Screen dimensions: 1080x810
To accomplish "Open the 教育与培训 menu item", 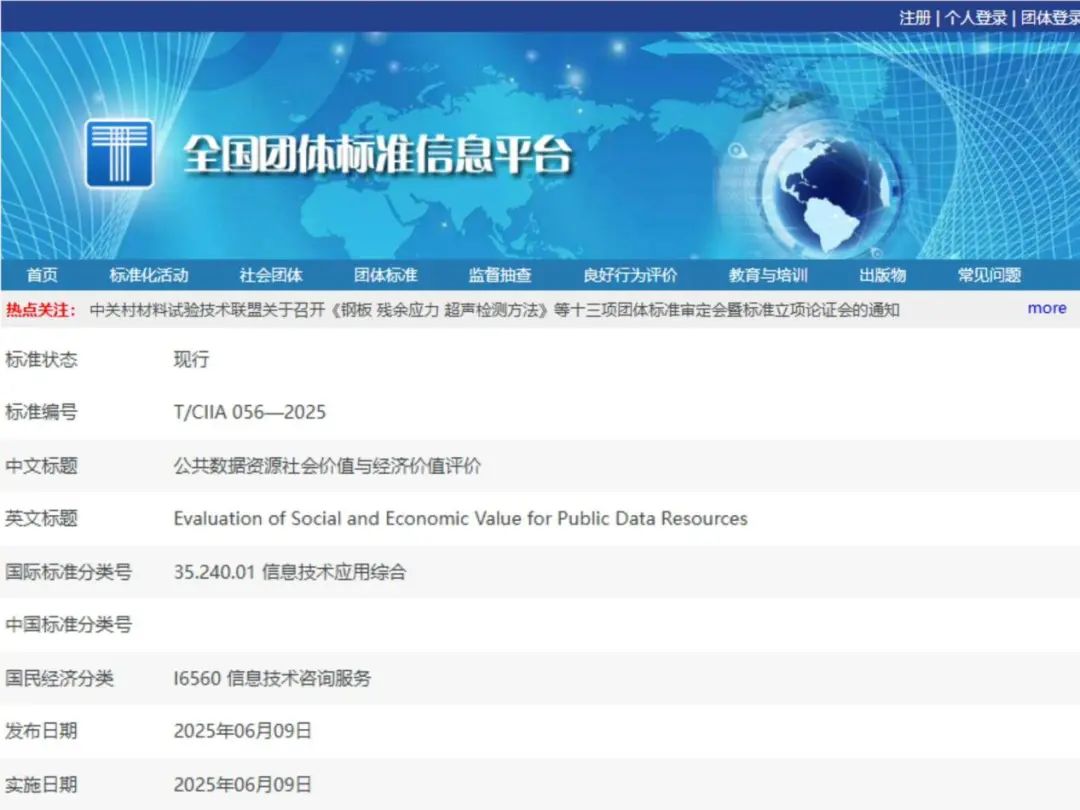I will pyautogui.click(x=768, y=275).
